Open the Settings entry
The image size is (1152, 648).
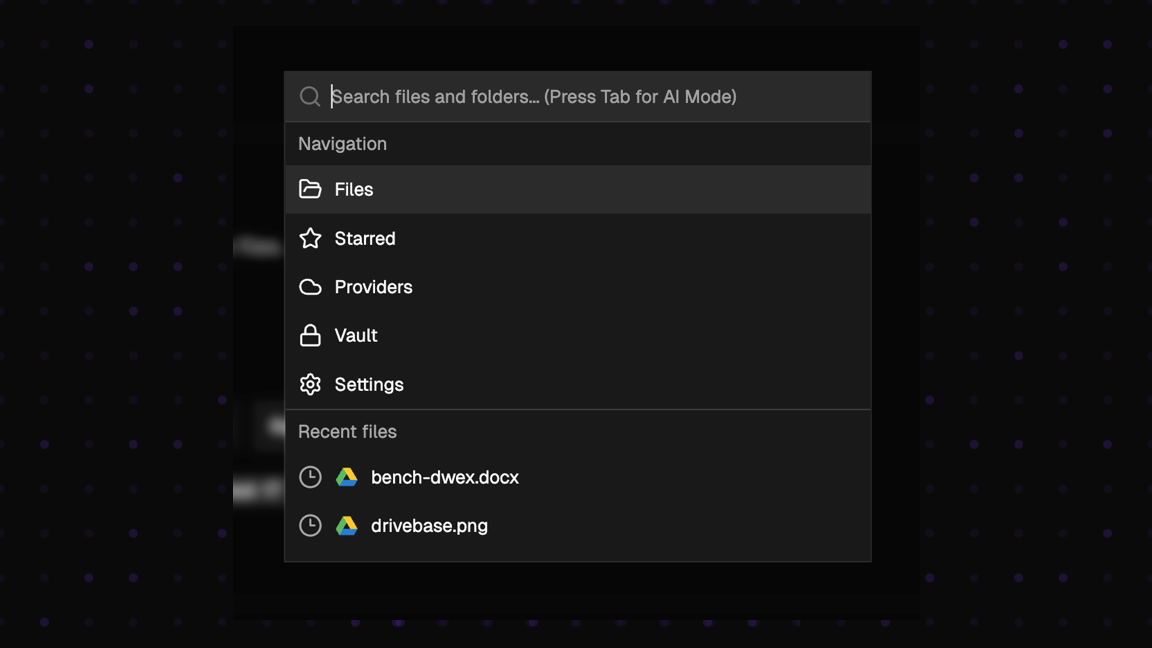pyautogui.click(x=369, y=385)
